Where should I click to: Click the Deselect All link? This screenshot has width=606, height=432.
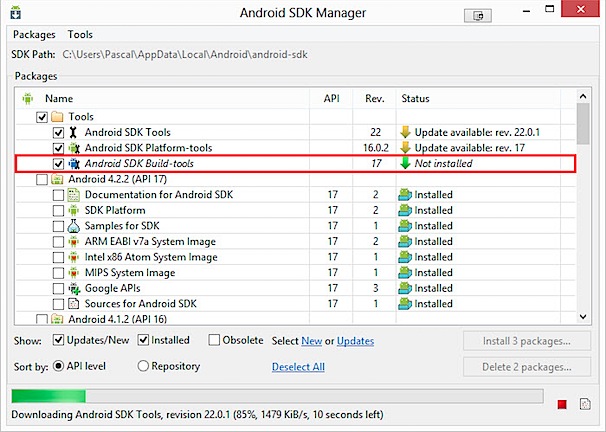coord(298,367)
